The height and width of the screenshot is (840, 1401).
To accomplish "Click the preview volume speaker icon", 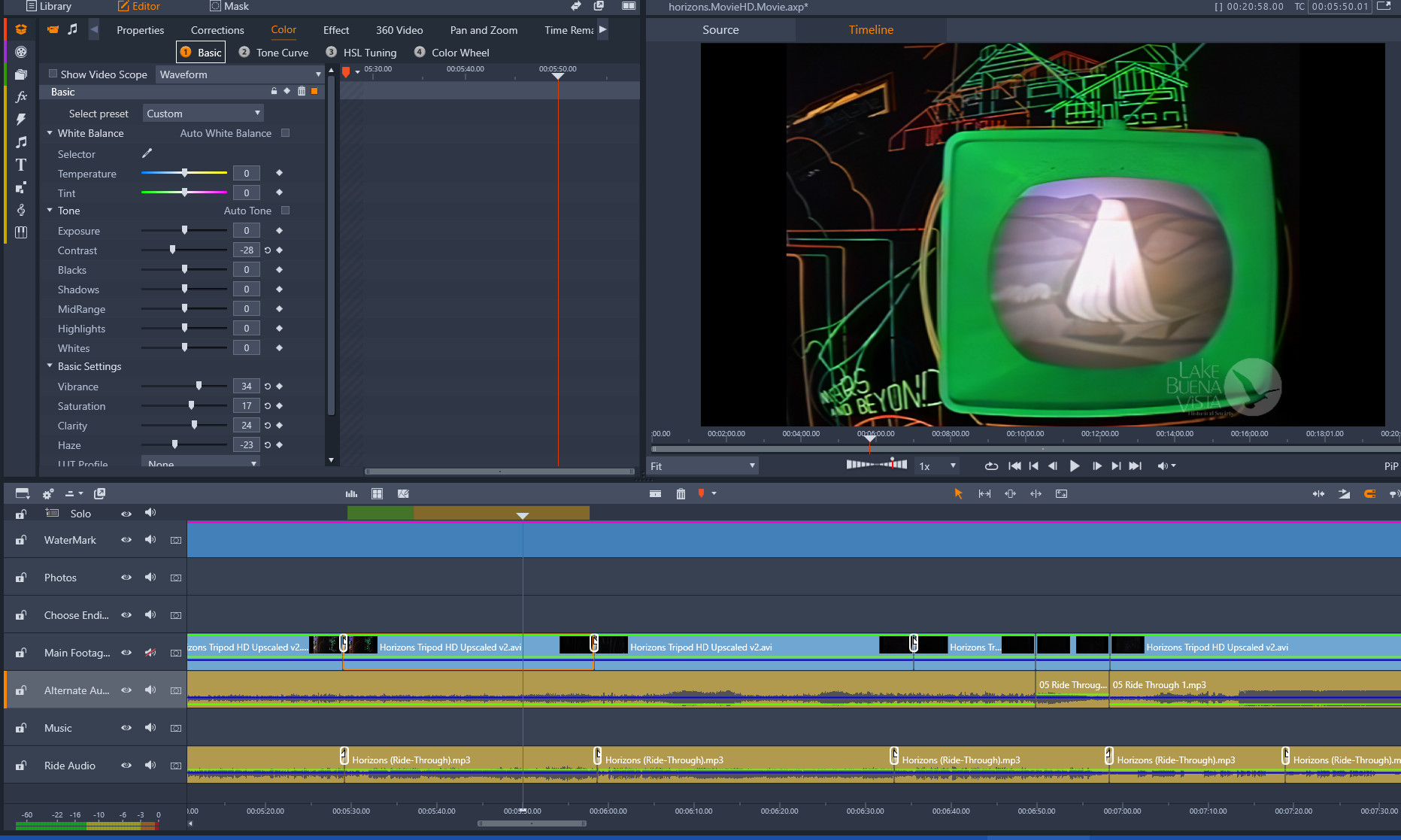I will click(1163, 466).
